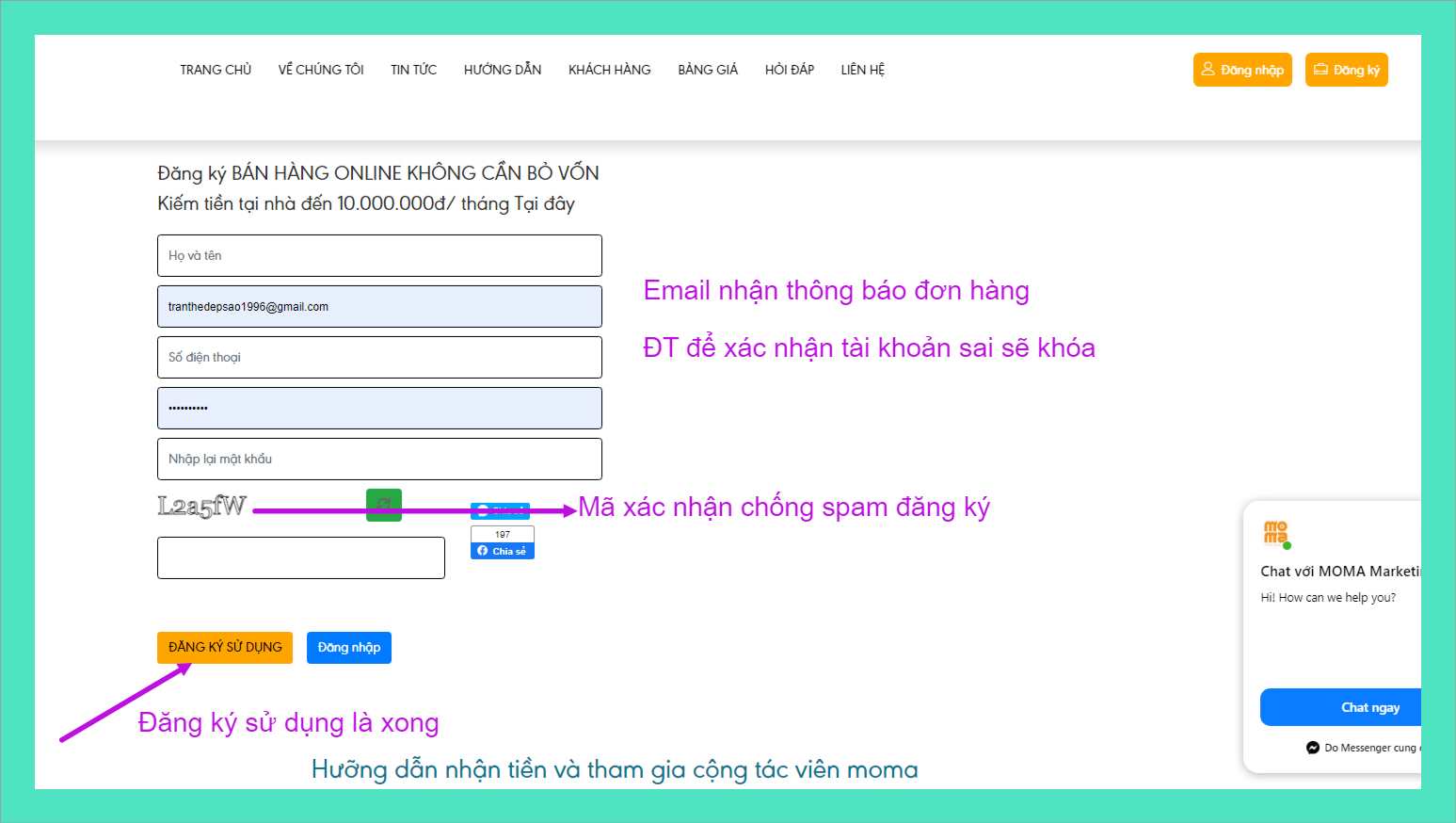This screenshot has width=1456, height=823.
Task: Open 'Đăng nhập' with user icon in header
Action: pyautogui.click(x=1241, y=70)
